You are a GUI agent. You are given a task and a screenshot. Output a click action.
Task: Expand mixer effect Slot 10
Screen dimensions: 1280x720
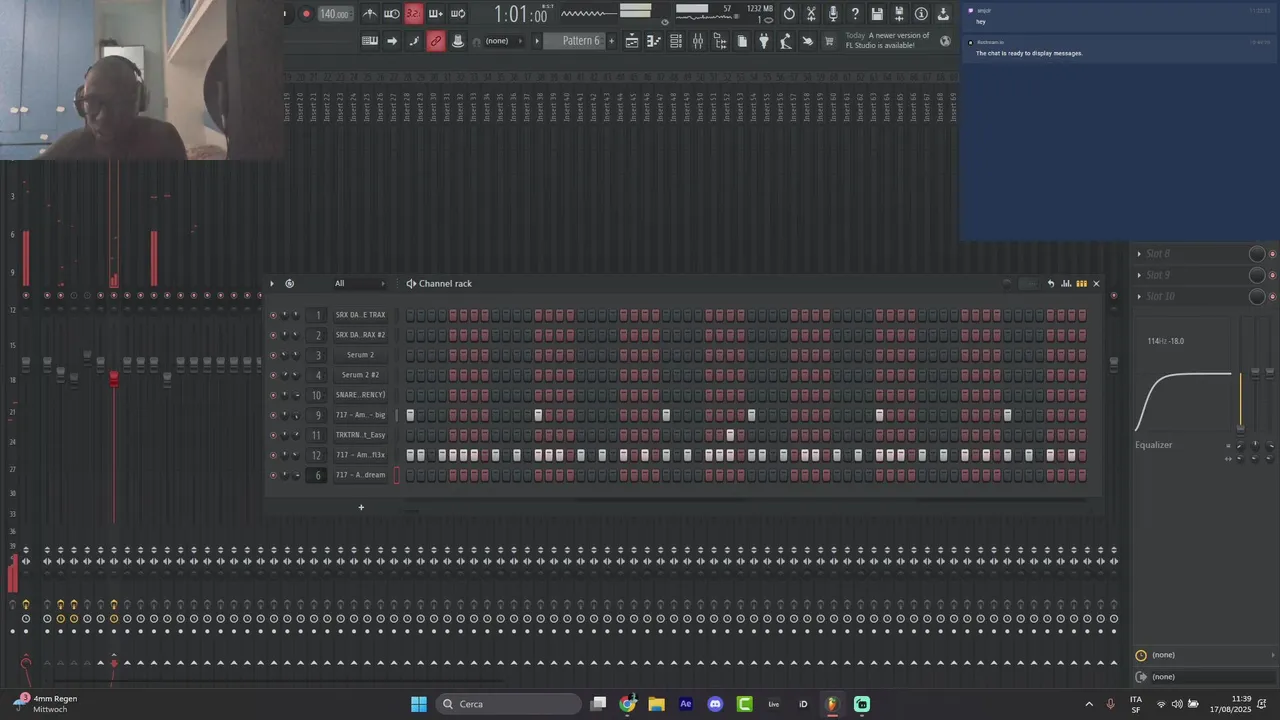(x=1139, y=296)
